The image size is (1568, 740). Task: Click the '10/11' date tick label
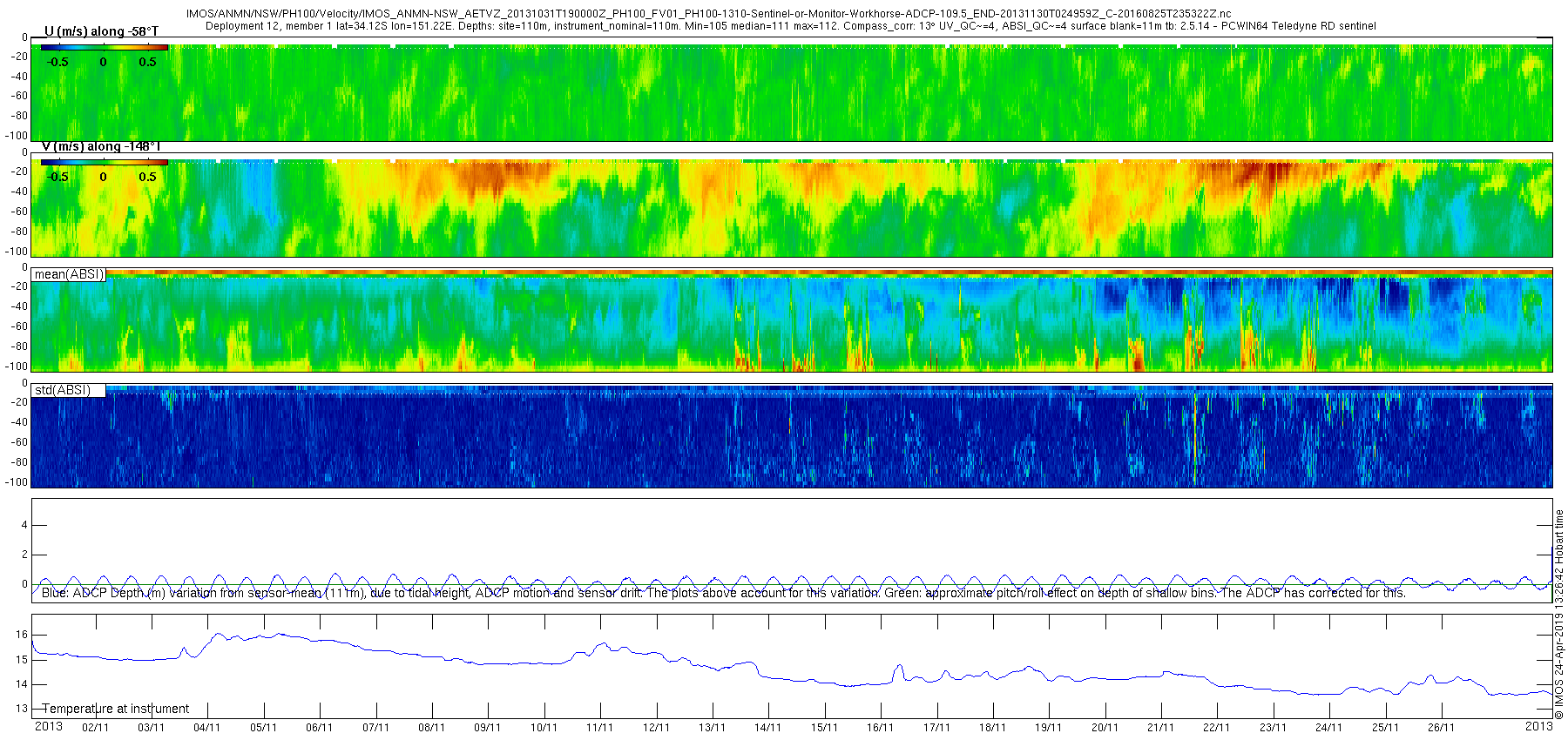coord(544,728)
